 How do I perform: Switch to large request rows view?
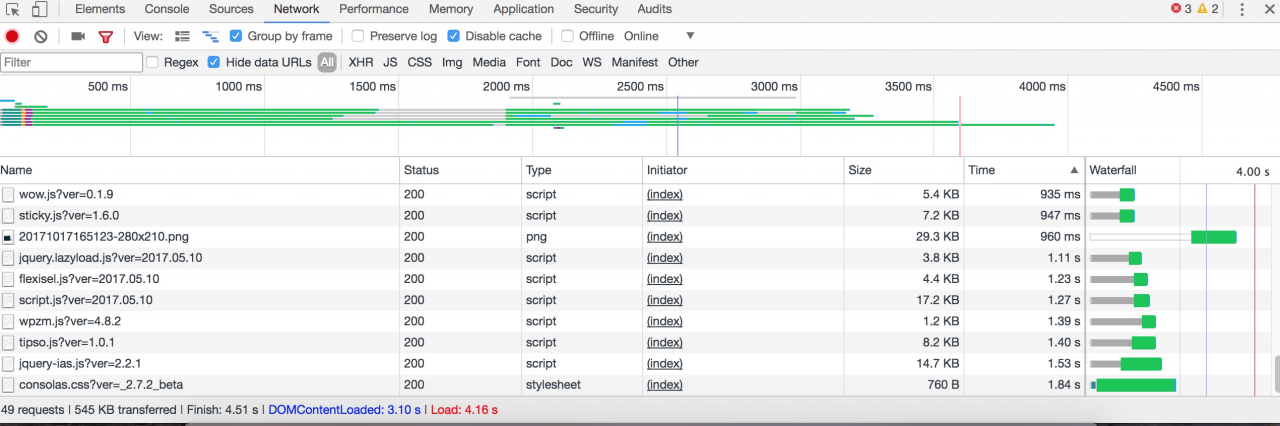(x=182, y=36)
